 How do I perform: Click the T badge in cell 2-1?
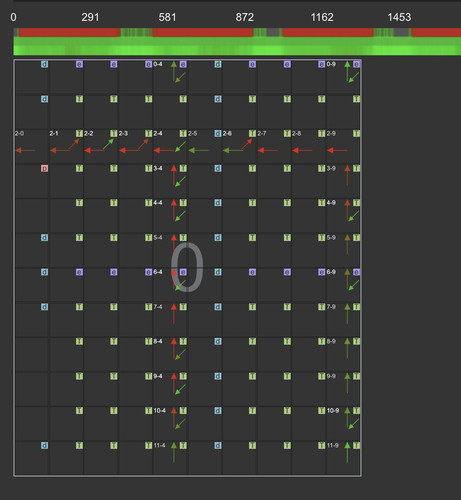(x=79, y=133)
